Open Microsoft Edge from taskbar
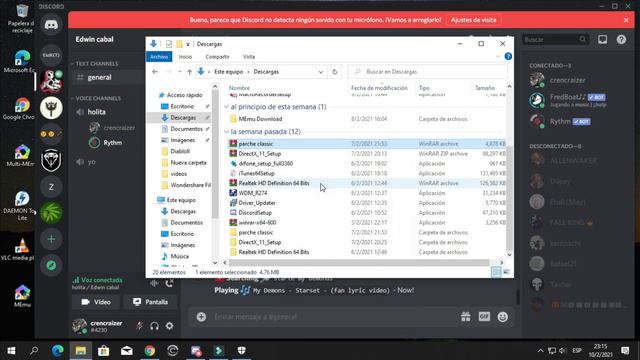 58,351
